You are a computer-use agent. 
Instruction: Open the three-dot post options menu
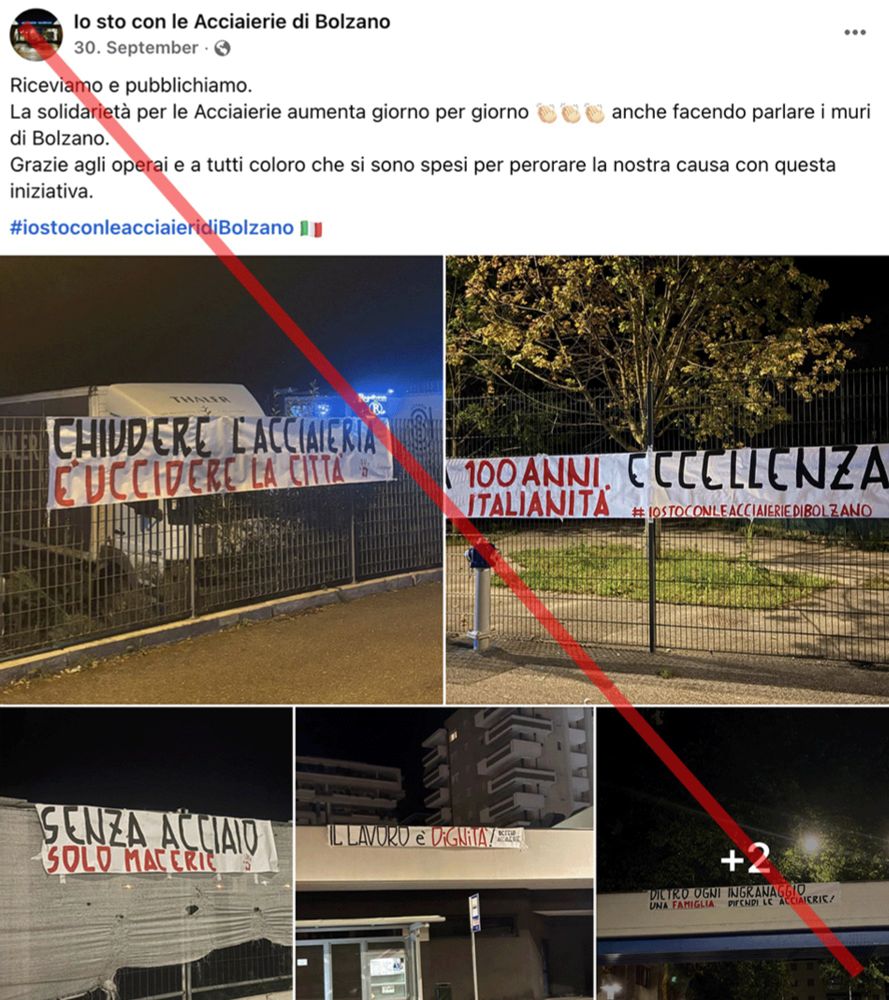855,33
